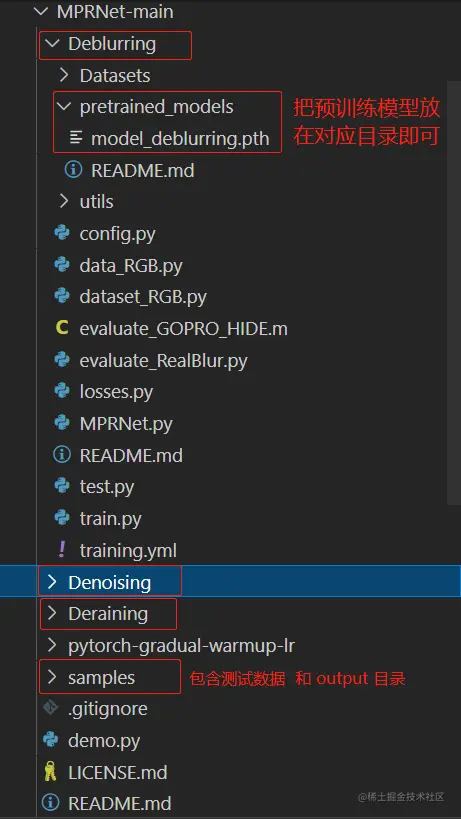The image size is (461, 819).
Task: Open train.py file
Action: click(x=110, y=519)
